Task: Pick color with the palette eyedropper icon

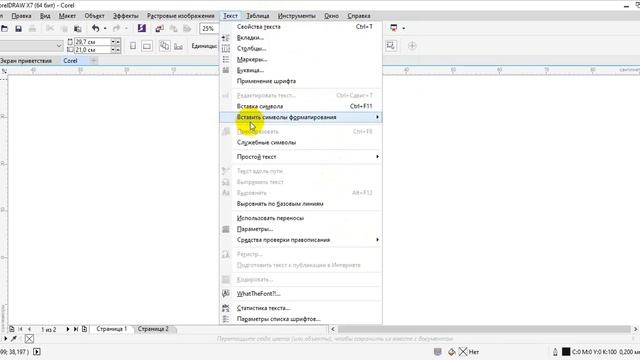Action: [x=14, y=339]
